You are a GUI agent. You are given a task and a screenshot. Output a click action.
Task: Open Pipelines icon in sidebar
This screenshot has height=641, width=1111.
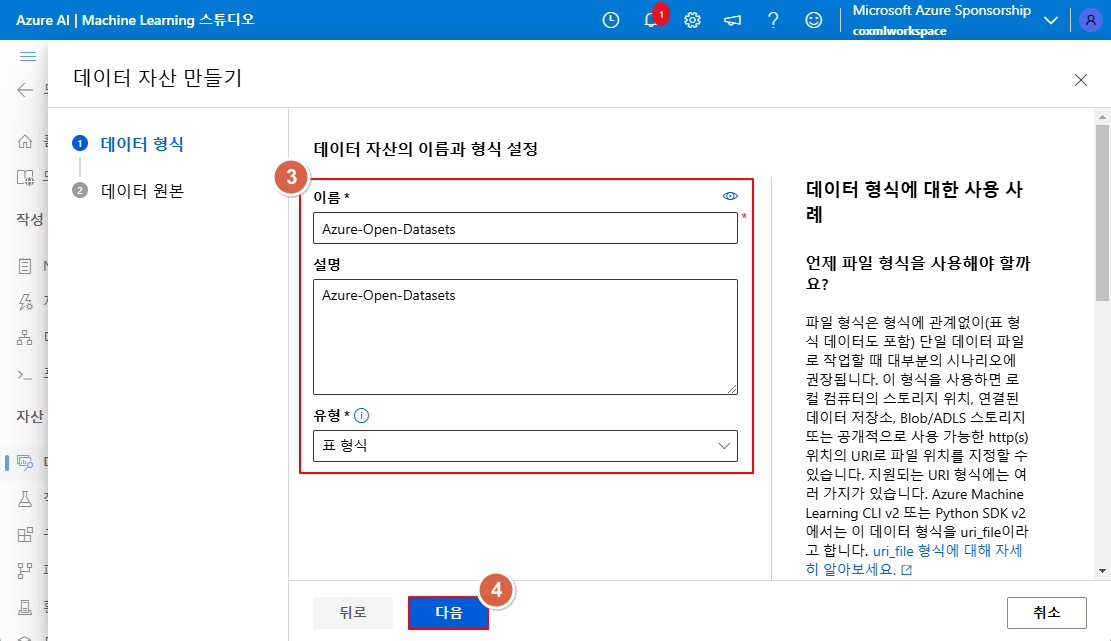click(x=25, y=570)
